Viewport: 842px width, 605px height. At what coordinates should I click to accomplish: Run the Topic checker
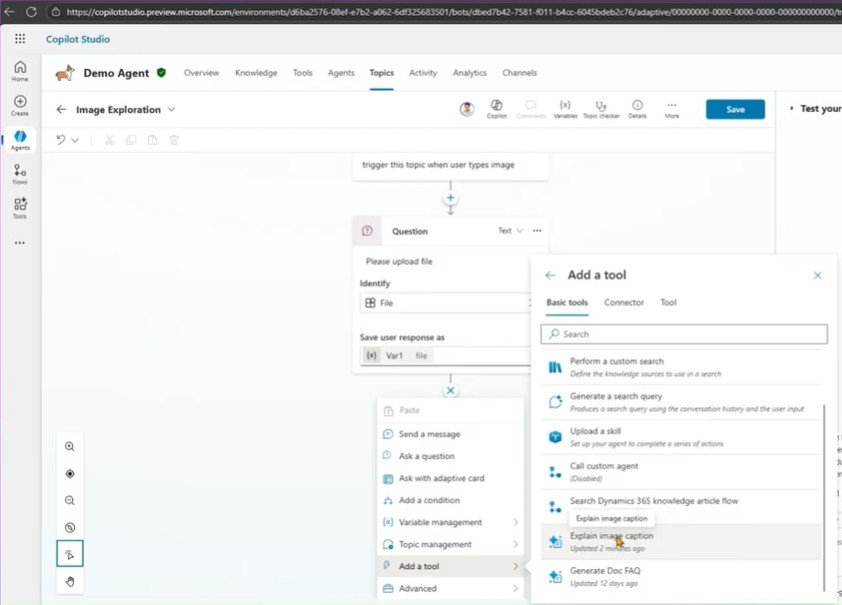pos(601,108)
